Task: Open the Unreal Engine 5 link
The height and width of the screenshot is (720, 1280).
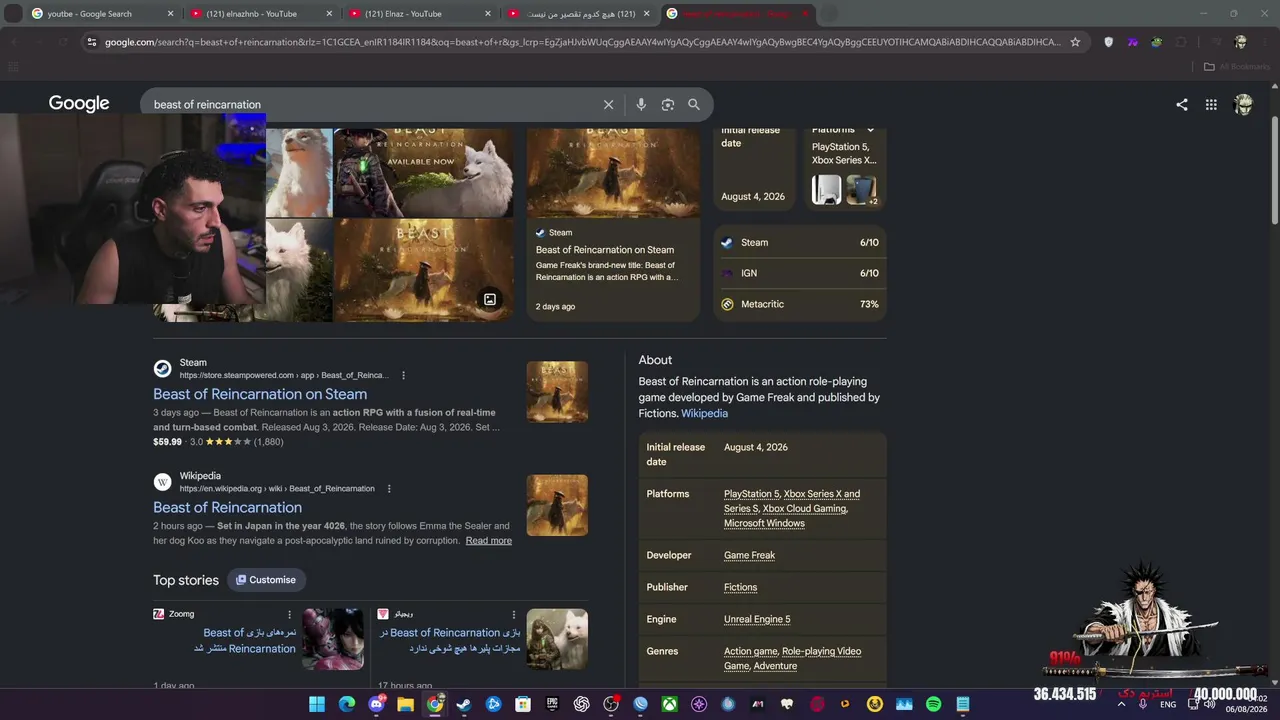Action: click(757, 619)
